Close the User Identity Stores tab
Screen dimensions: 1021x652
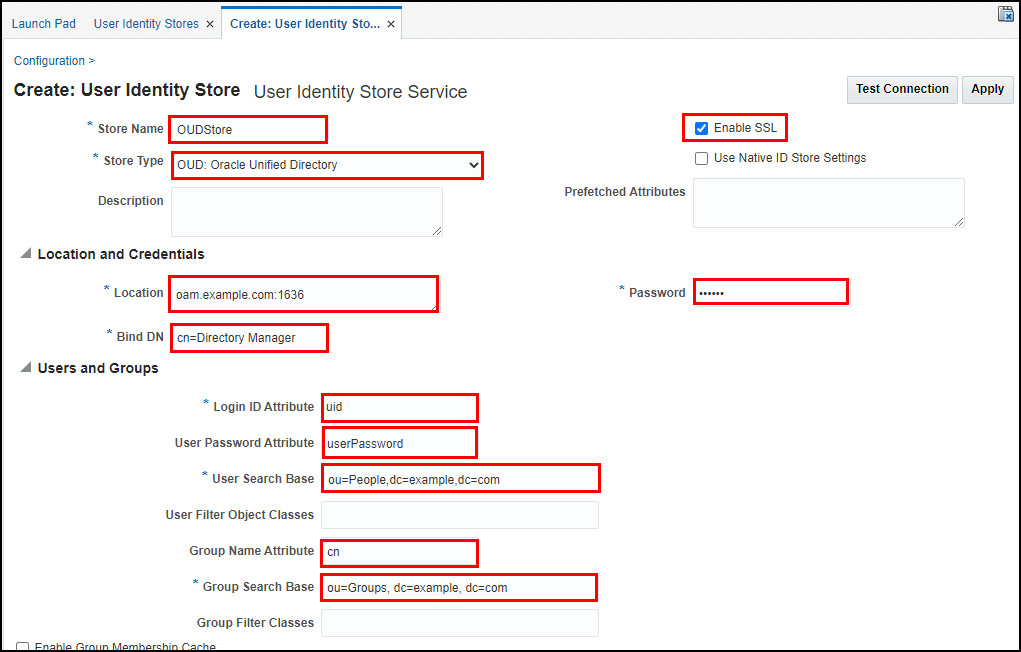209,23
